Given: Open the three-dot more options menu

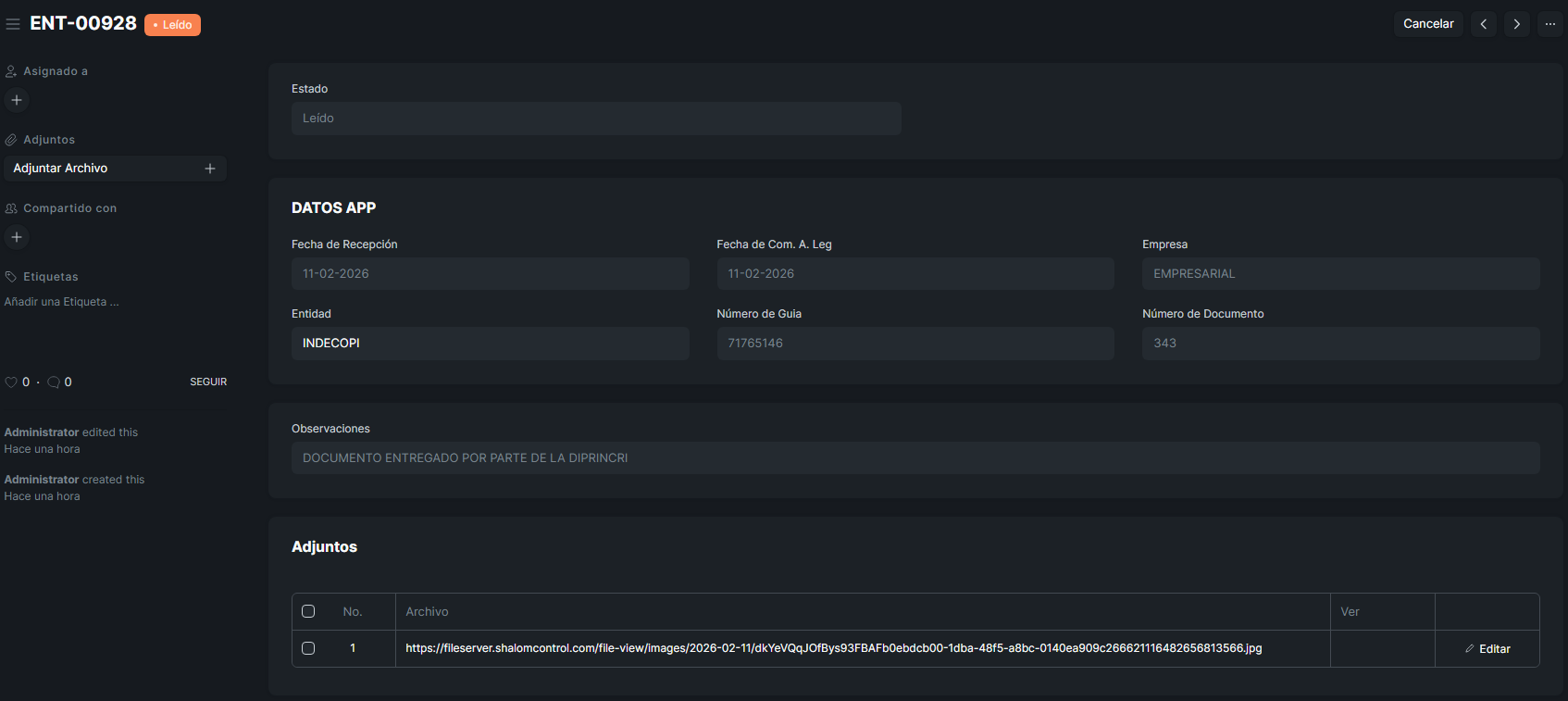Looking at the screenshot, I should (x=1549, y=24).
